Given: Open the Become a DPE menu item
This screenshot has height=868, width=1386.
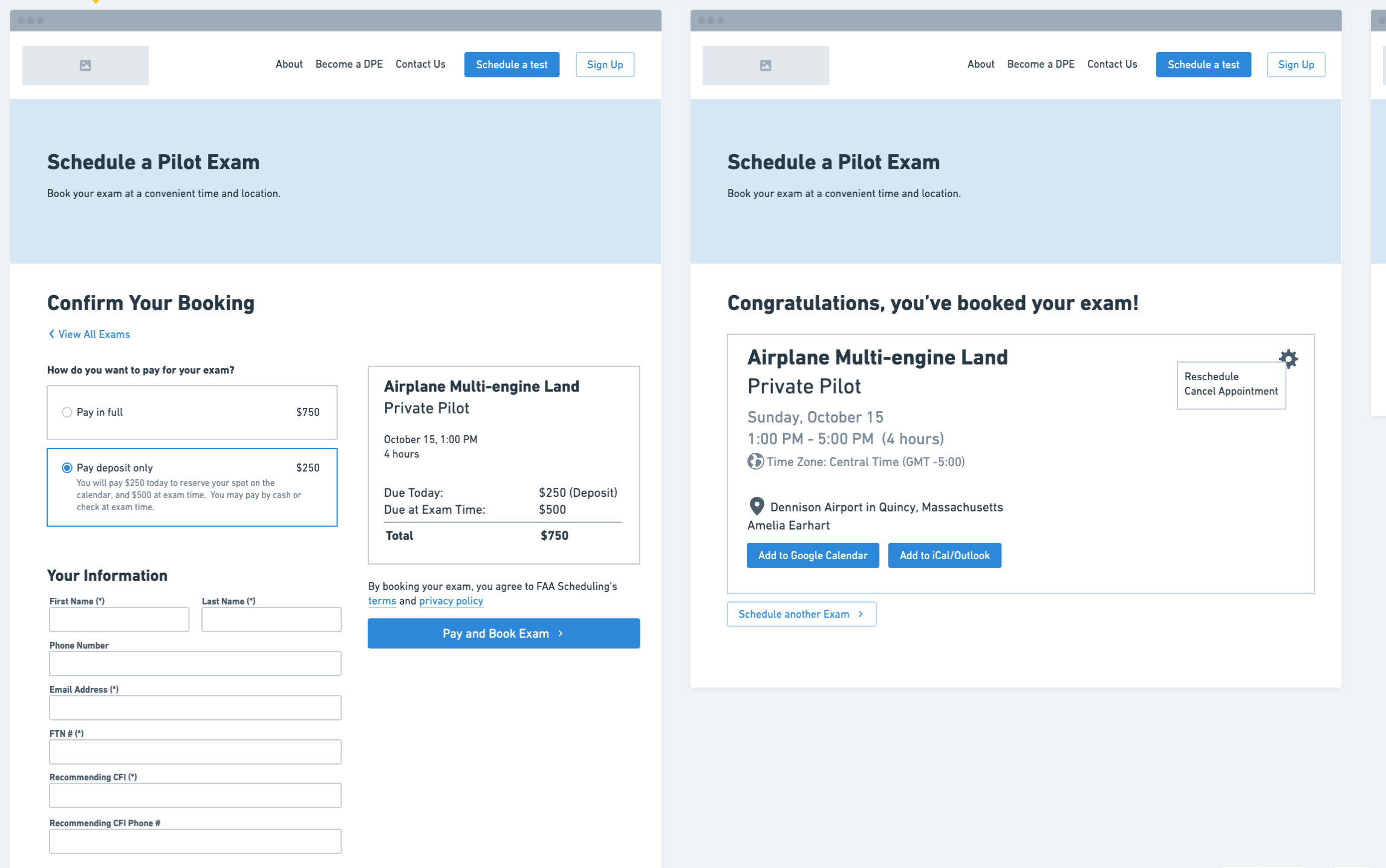Looking at the screenshot, I should (x=349, y=64).
